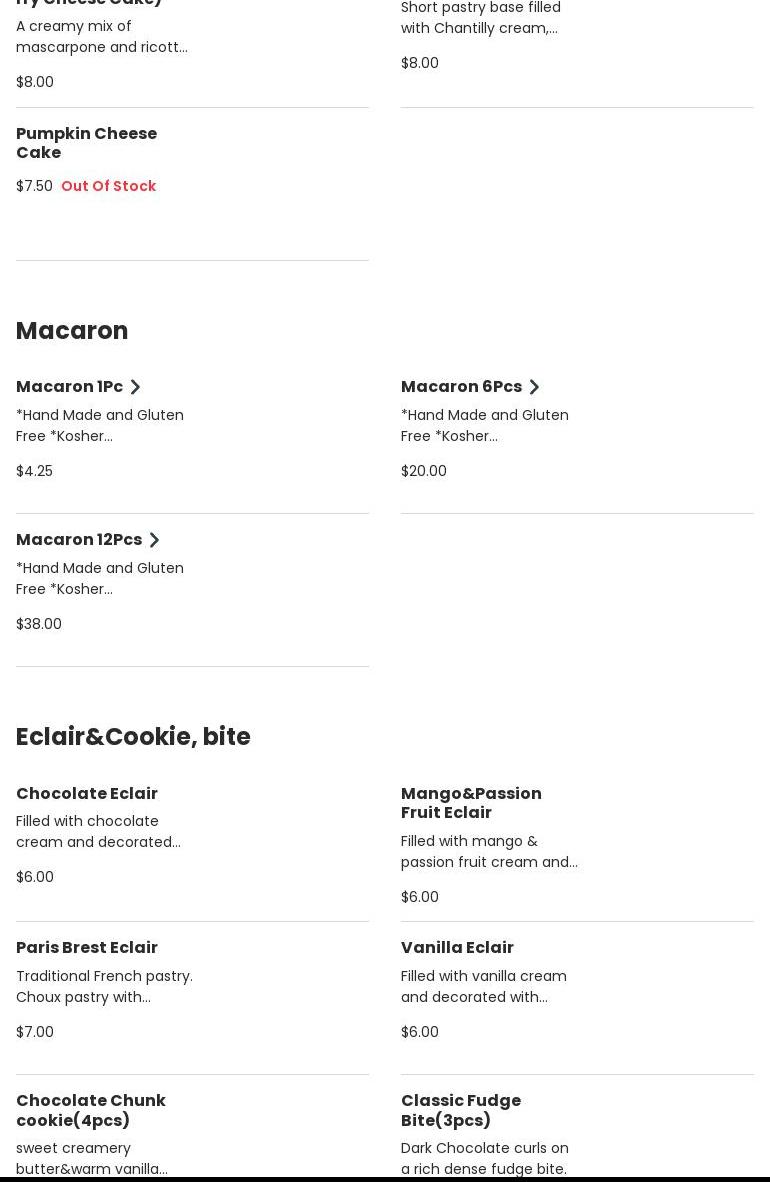
Task: Click the Out Of Stock label
Action: [108, 187]
